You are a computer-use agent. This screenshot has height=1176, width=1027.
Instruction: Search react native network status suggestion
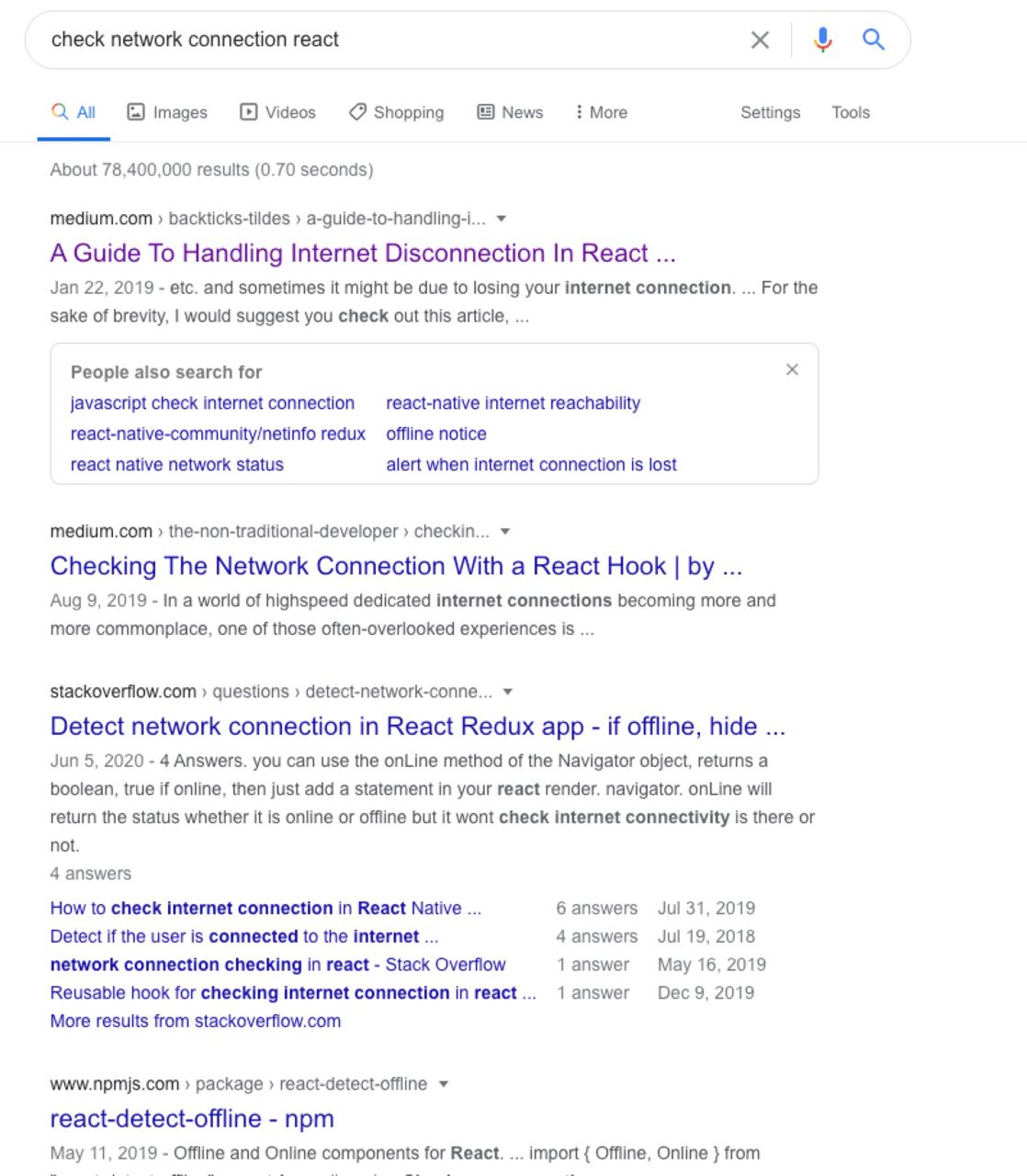pos(177,465)
